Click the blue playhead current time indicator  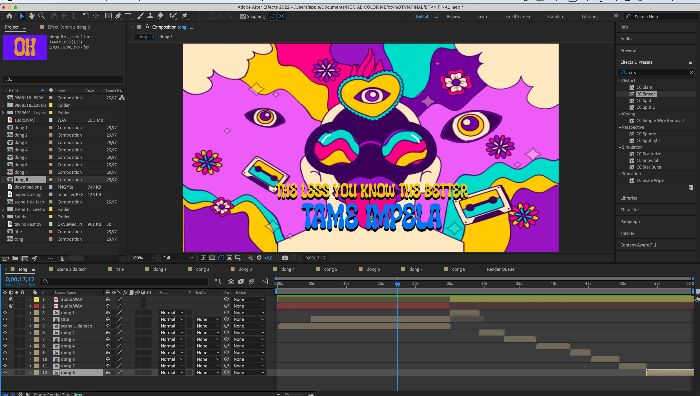397,284
